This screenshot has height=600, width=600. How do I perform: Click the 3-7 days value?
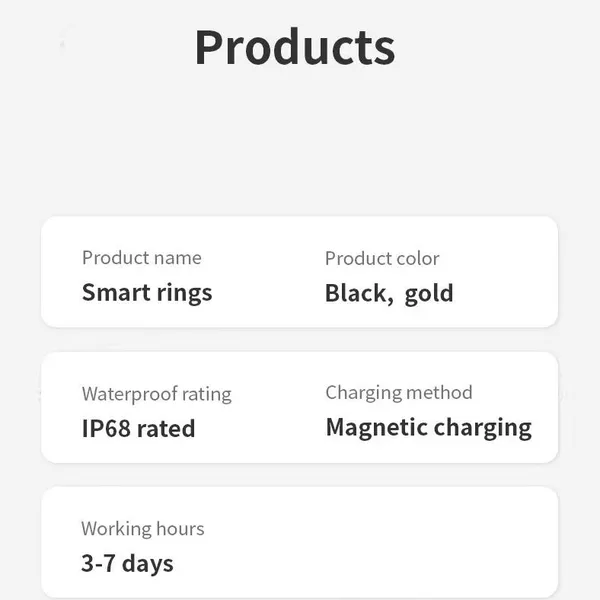click(x=127, y=564)
